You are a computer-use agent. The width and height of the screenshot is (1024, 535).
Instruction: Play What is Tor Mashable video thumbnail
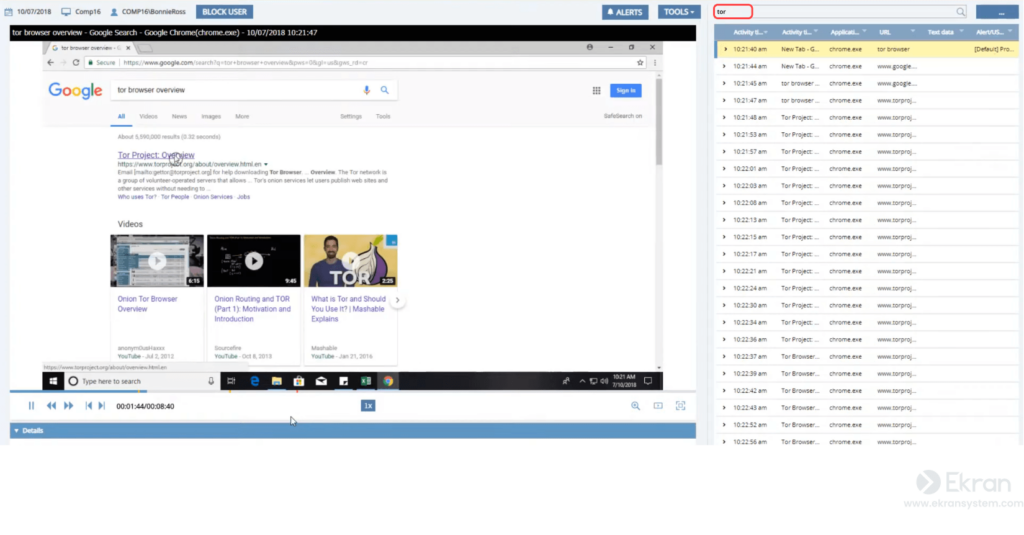tap(350, 261)
